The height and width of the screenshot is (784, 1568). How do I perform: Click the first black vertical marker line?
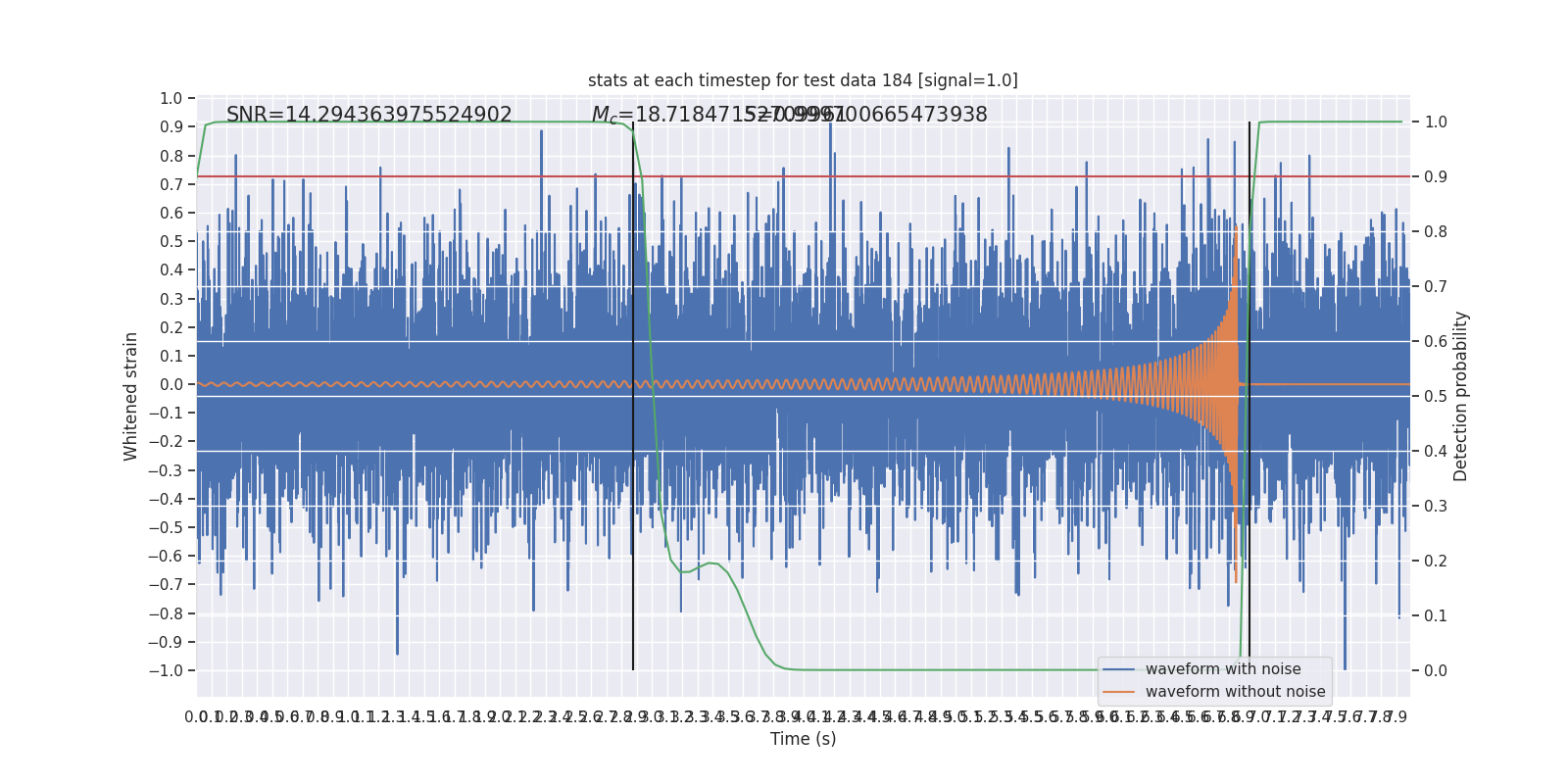pos(633,396)
